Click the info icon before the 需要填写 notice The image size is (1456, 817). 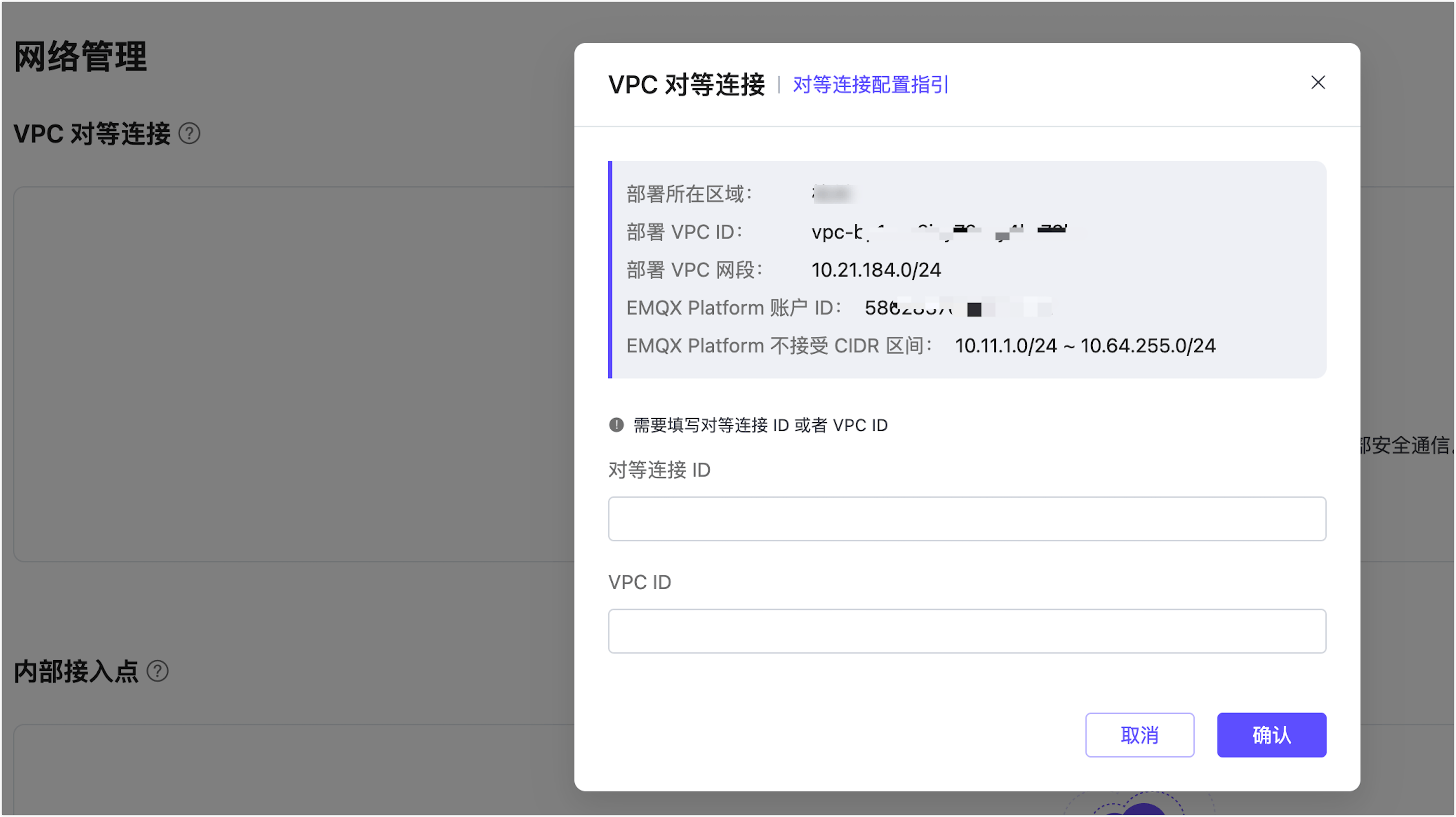615,425
